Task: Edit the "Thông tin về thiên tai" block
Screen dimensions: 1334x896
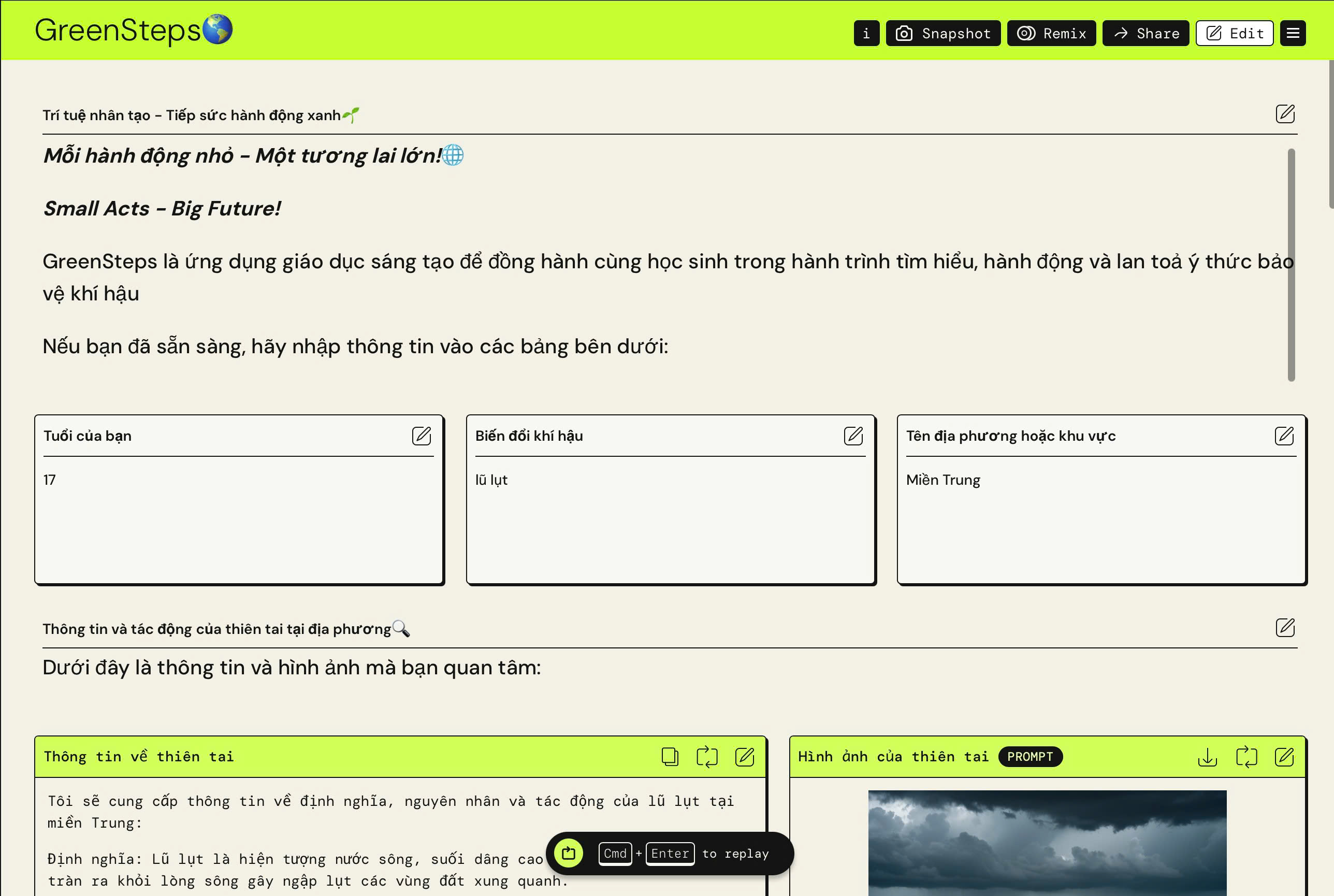Action: [x=744, y=757]
